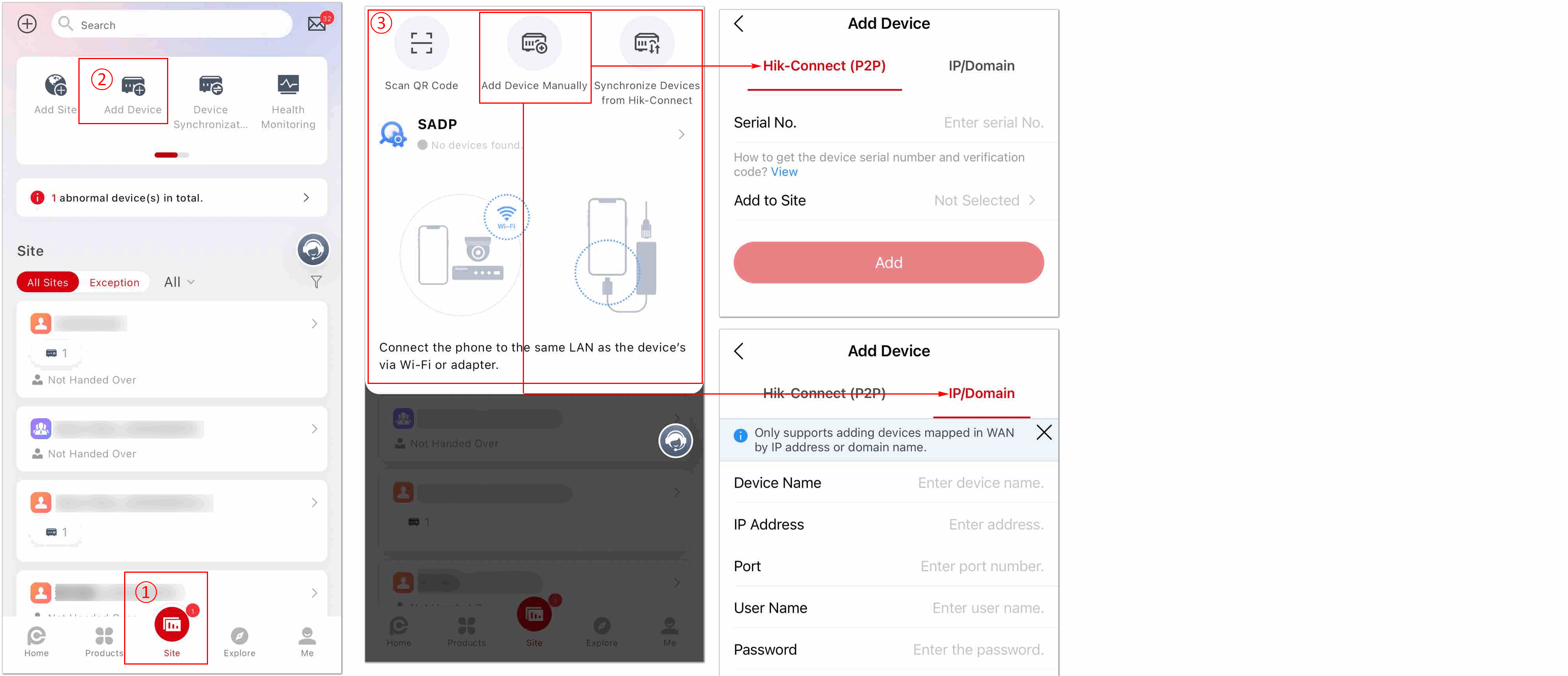
Task: Open the SADP row chevron
Action: coord(681,134)
